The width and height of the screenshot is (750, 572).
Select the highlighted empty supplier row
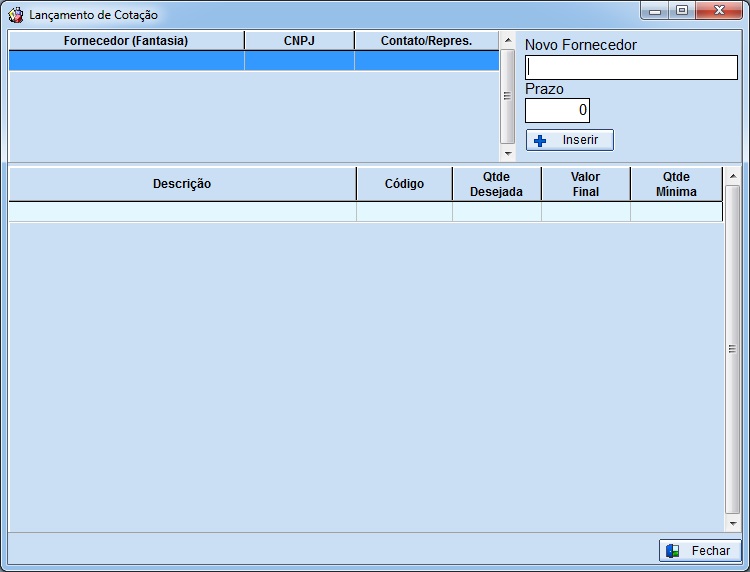click(x=254, y=61)
